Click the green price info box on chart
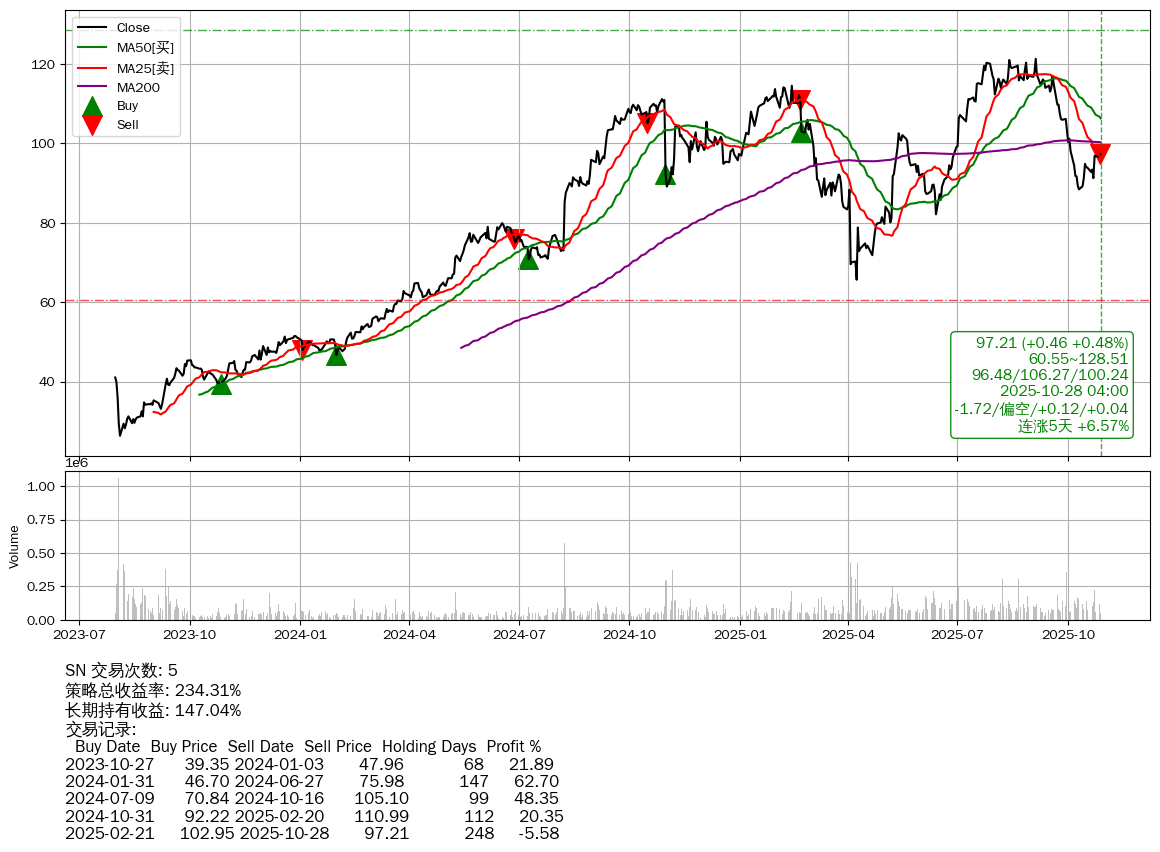This screenshot has height=852, width=1160. pos(1041,385)
